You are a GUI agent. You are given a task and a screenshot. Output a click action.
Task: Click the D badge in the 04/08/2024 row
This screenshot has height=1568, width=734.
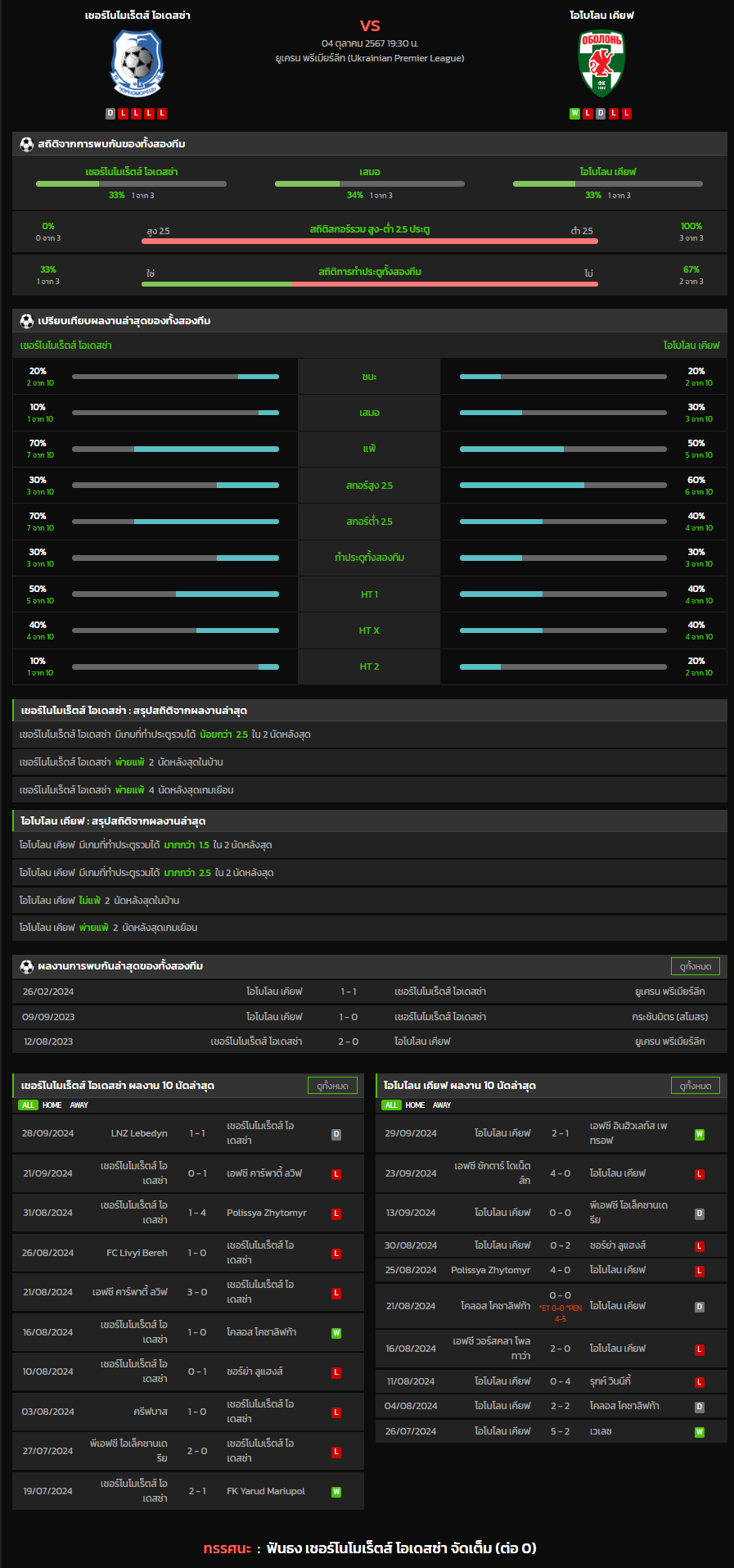[x=700, y=1407]
